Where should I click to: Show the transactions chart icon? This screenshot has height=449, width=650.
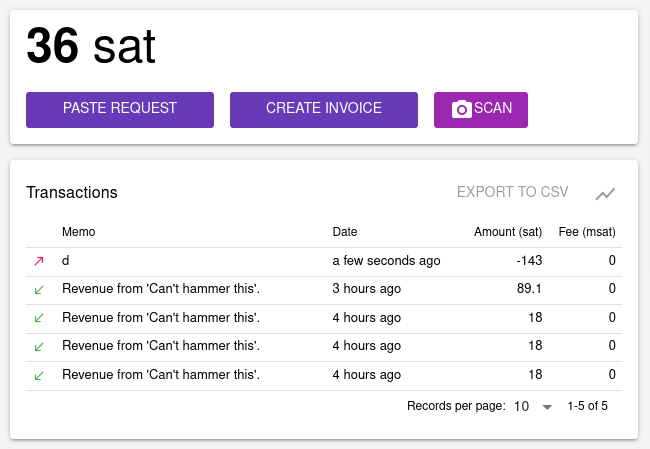[x=605, y=194]
